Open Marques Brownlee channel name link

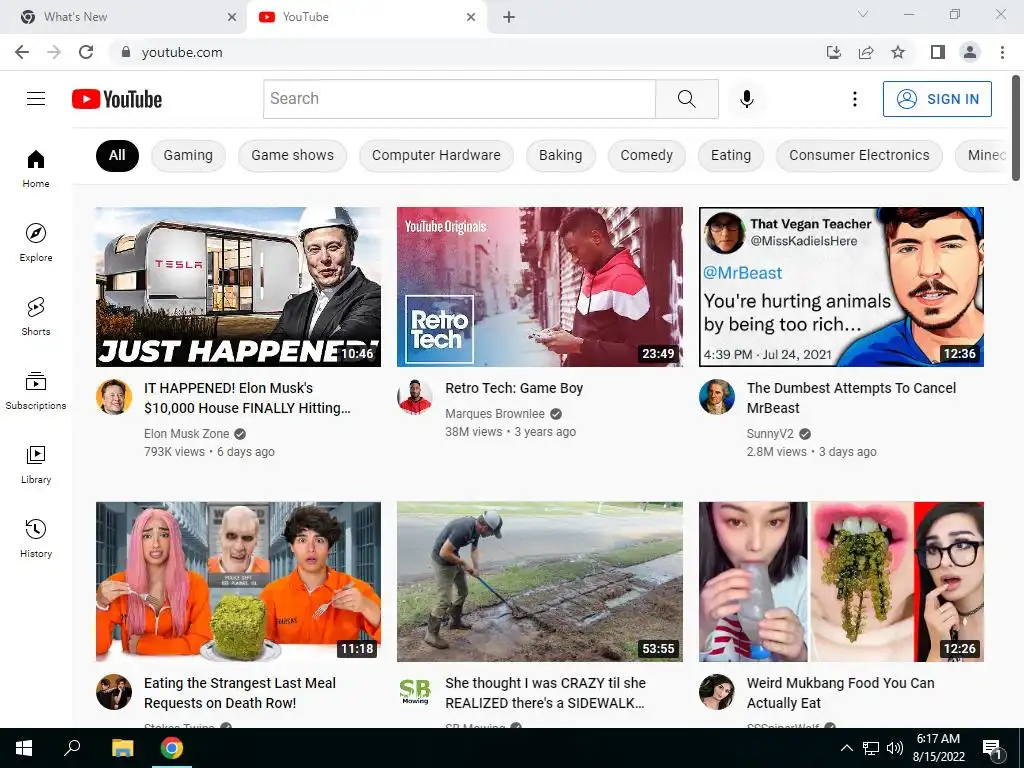coord(495,413)
